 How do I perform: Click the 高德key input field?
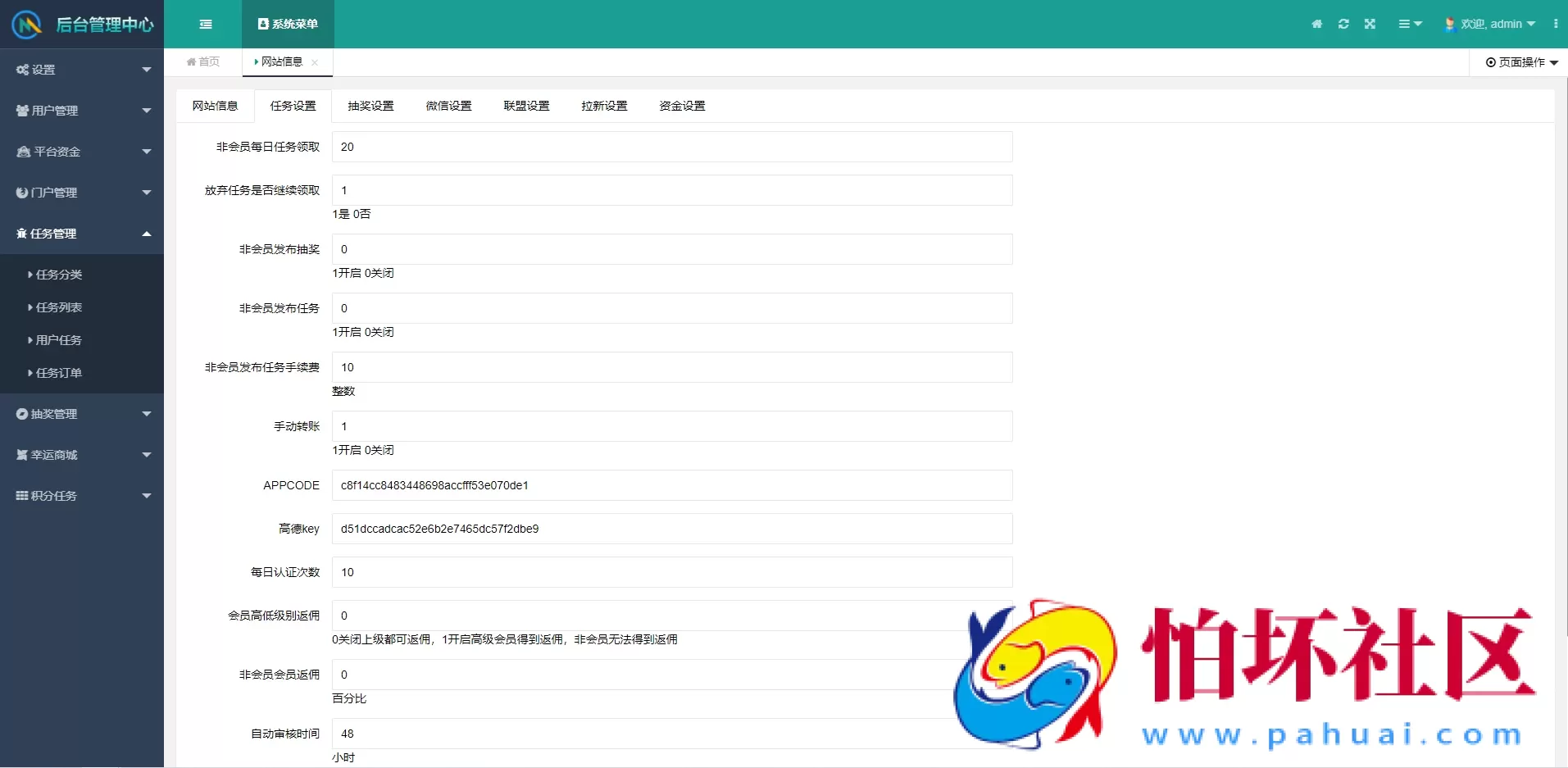[x=671, y=529]
